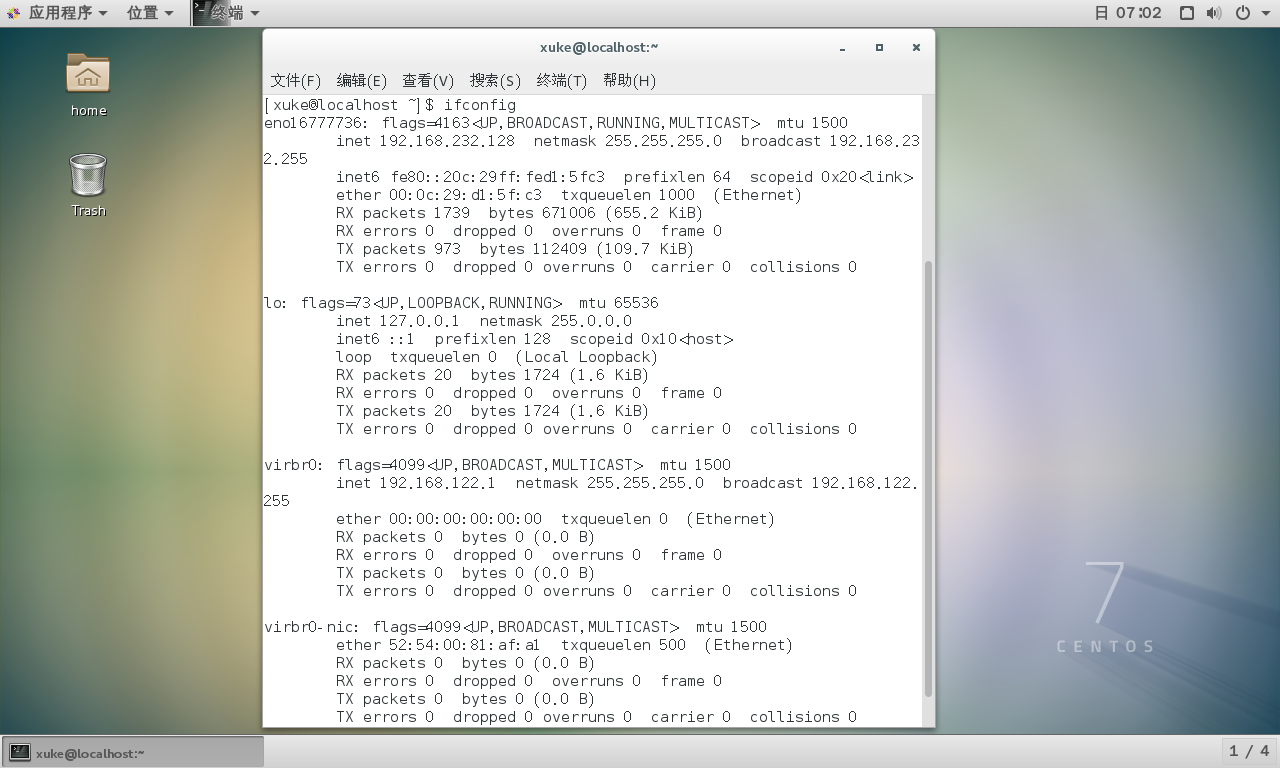The image size is (1280, 768).
Task: Open the 终端(T) menu in terminal window
Action: (562, 81)
